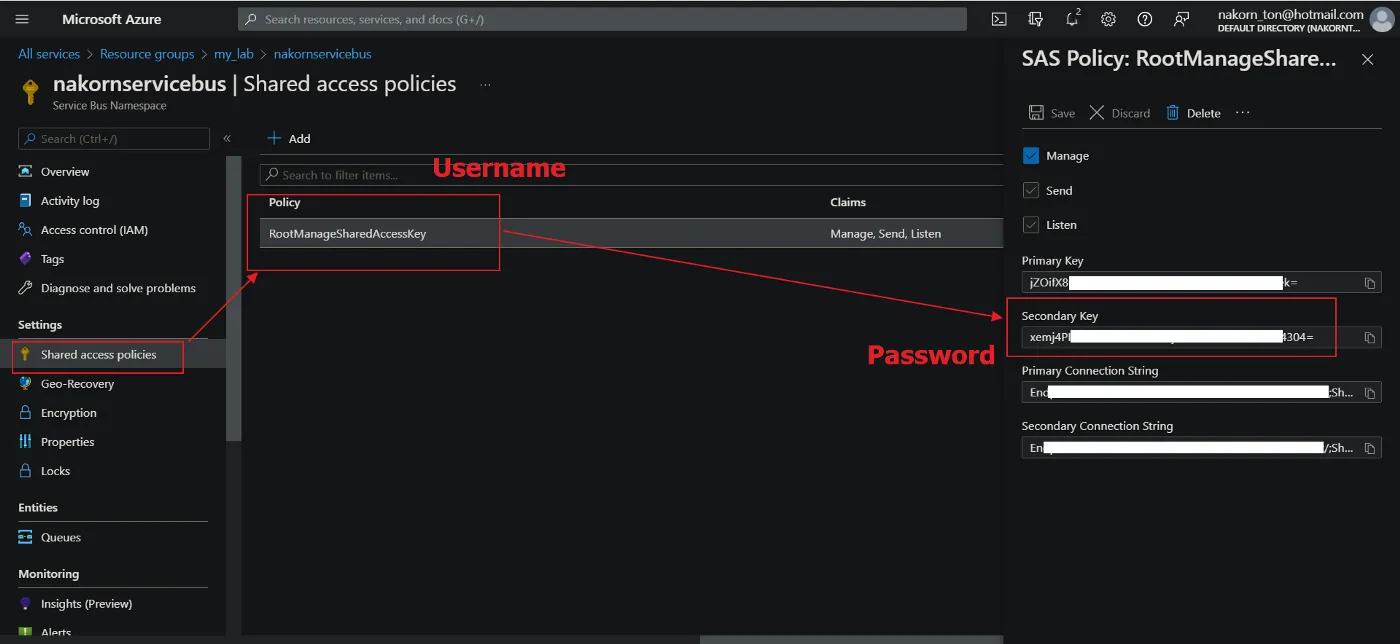Image resolution: width=1400 pixels, height=644 pixels.
Task: Click the Search to filter items field
Action: point(631,175)
